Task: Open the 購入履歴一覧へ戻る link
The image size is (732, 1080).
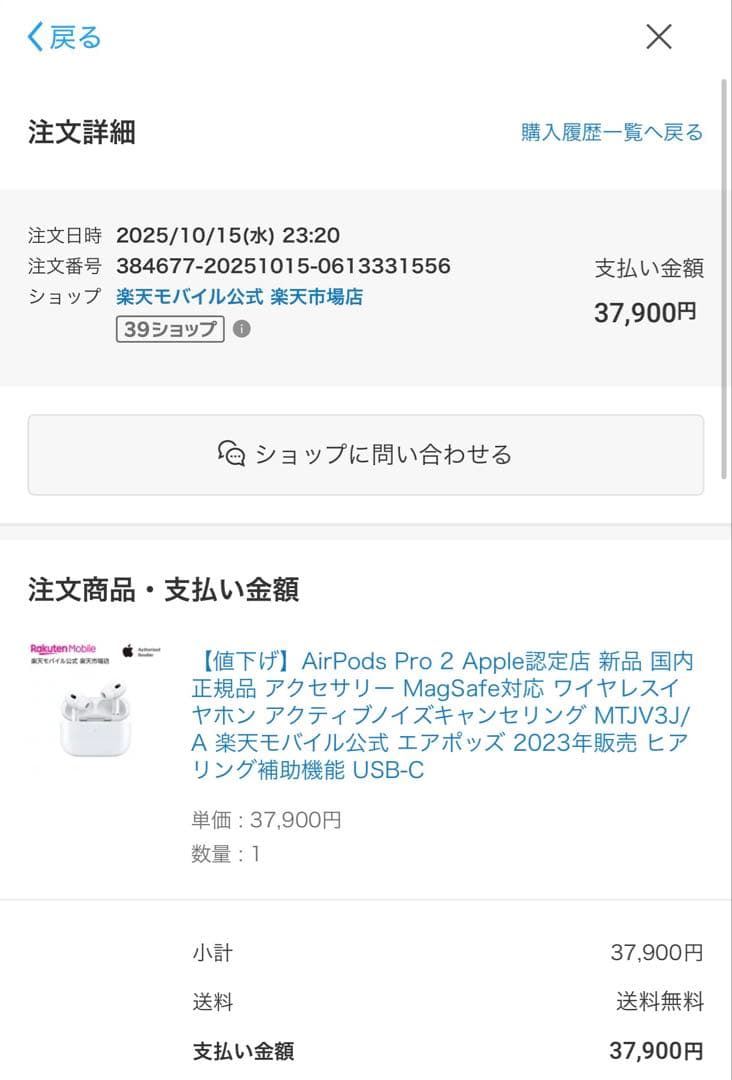Action: [x=610, y=131]
